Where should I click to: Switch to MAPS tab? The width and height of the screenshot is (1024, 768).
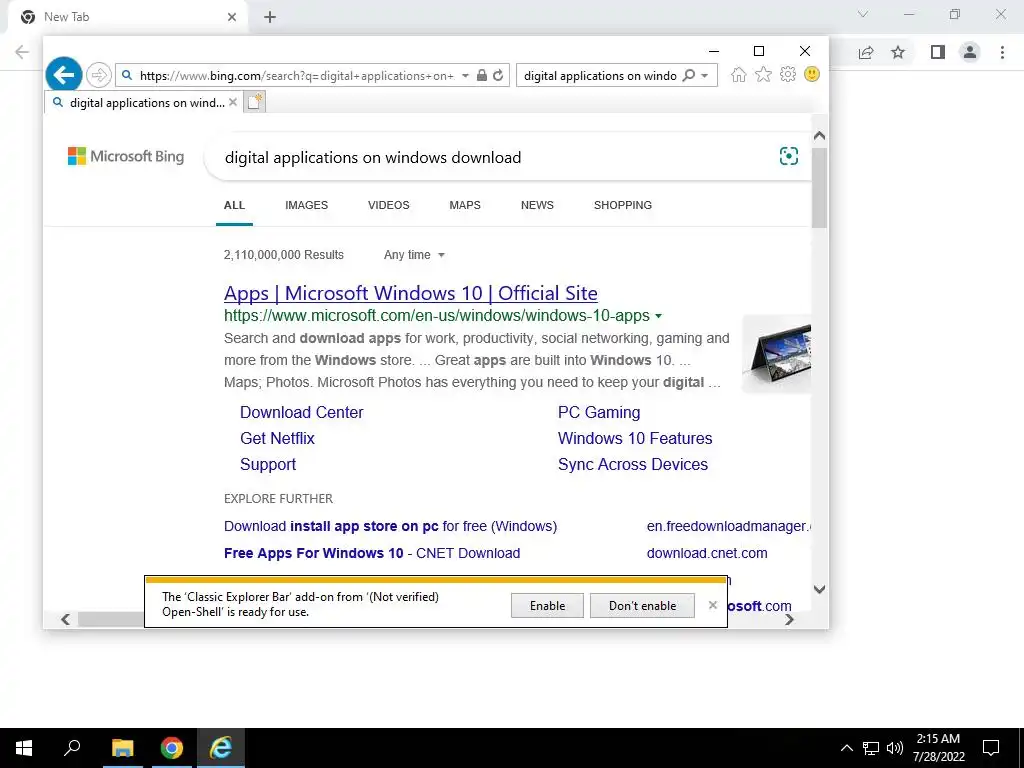pos(465,205)
